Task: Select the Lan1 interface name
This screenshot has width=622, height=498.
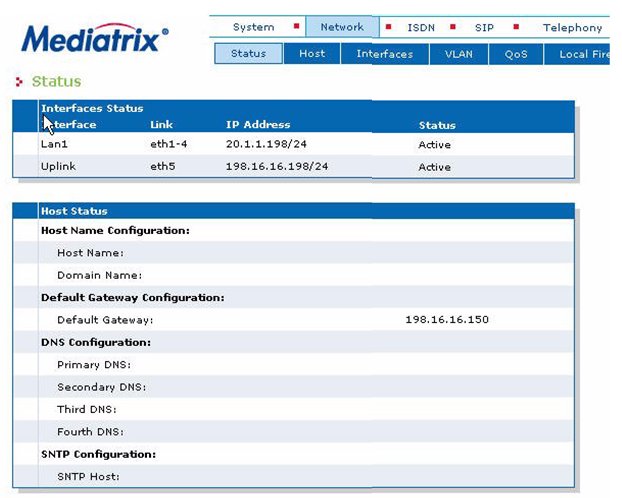Action: coord(54,144)
